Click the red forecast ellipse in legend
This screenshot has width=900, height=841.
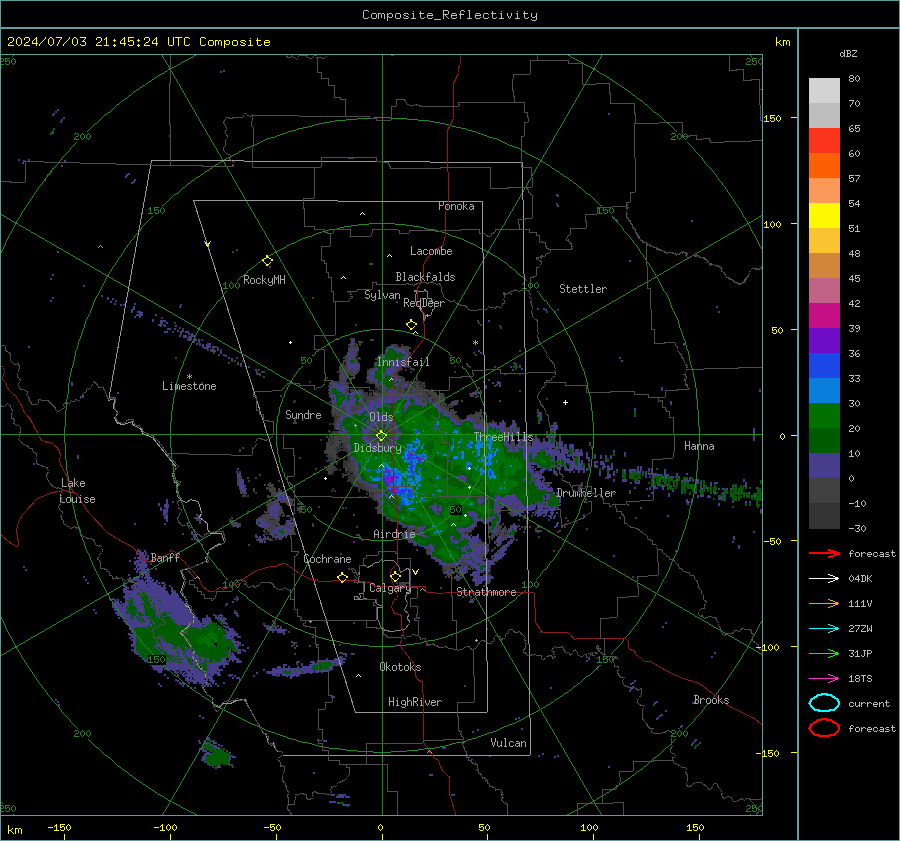824,728
